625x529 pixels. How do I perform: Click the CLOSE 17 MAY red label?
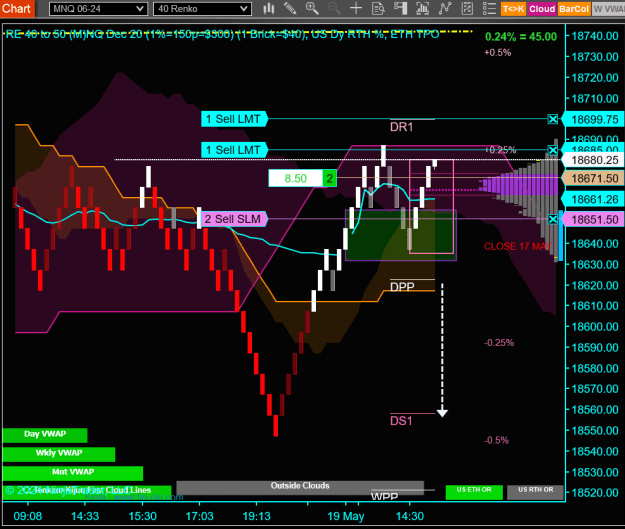tap(518, 246)
